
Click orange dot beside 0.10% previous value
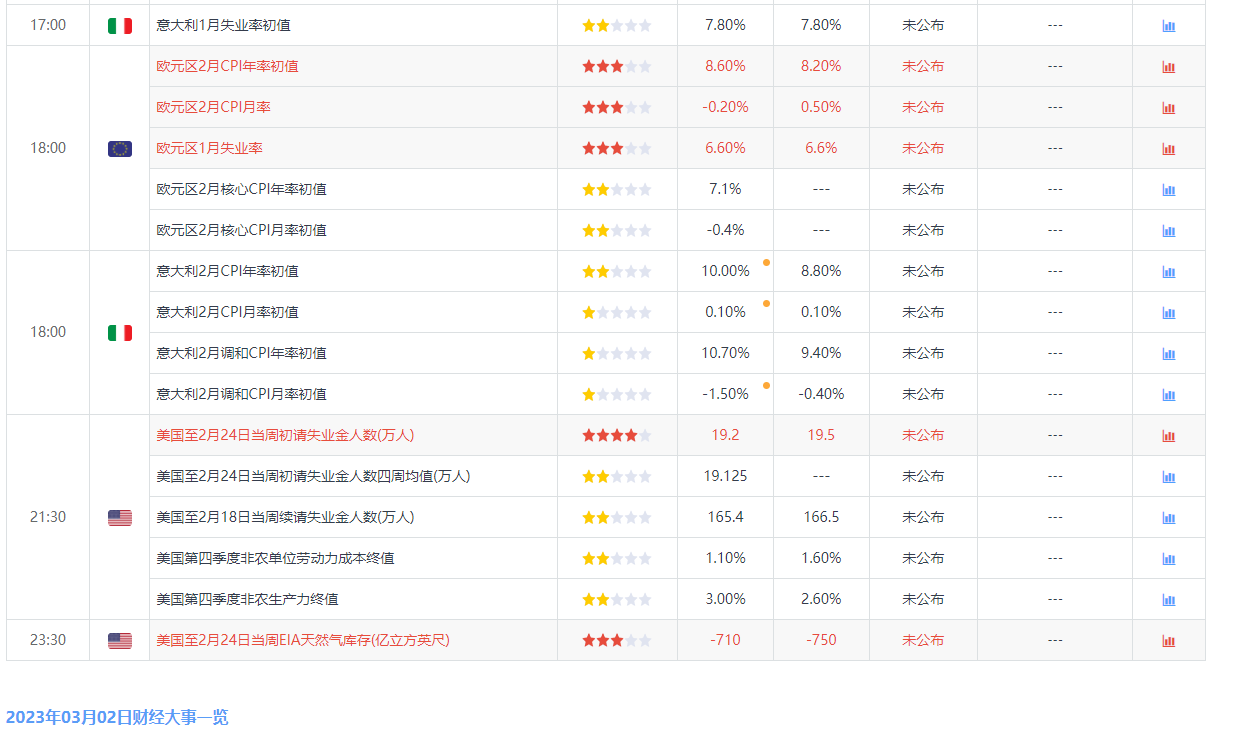tap(766, 303)
